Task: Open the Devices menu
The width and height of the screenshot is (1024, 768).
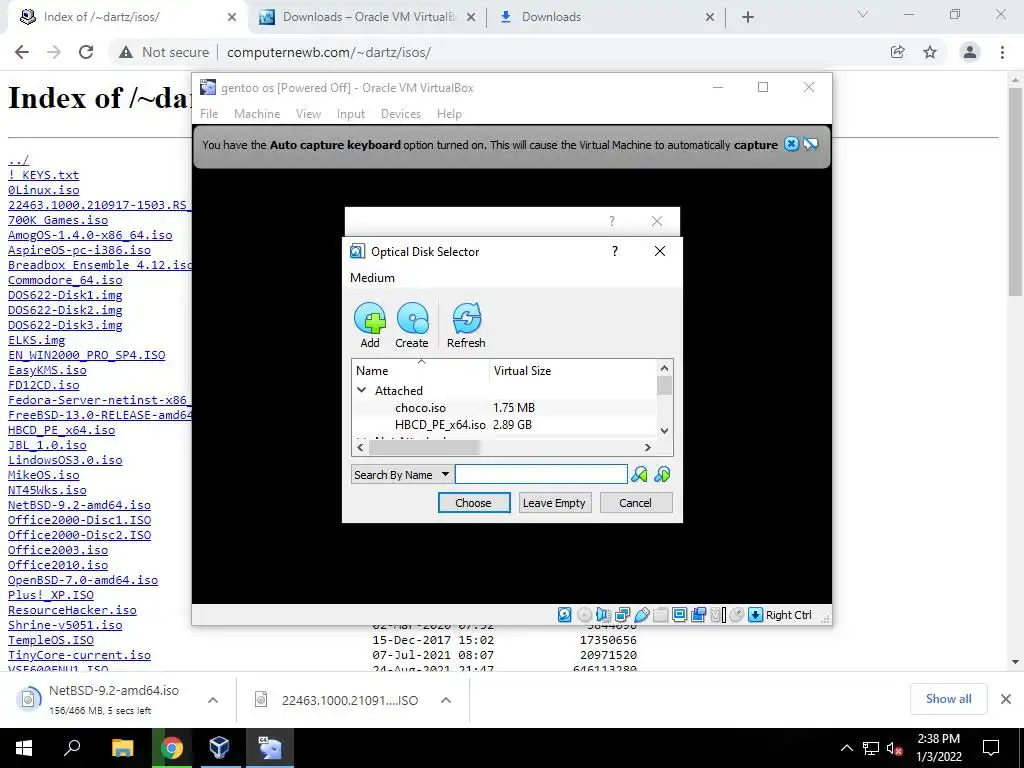Action: [x=401, y=114]
